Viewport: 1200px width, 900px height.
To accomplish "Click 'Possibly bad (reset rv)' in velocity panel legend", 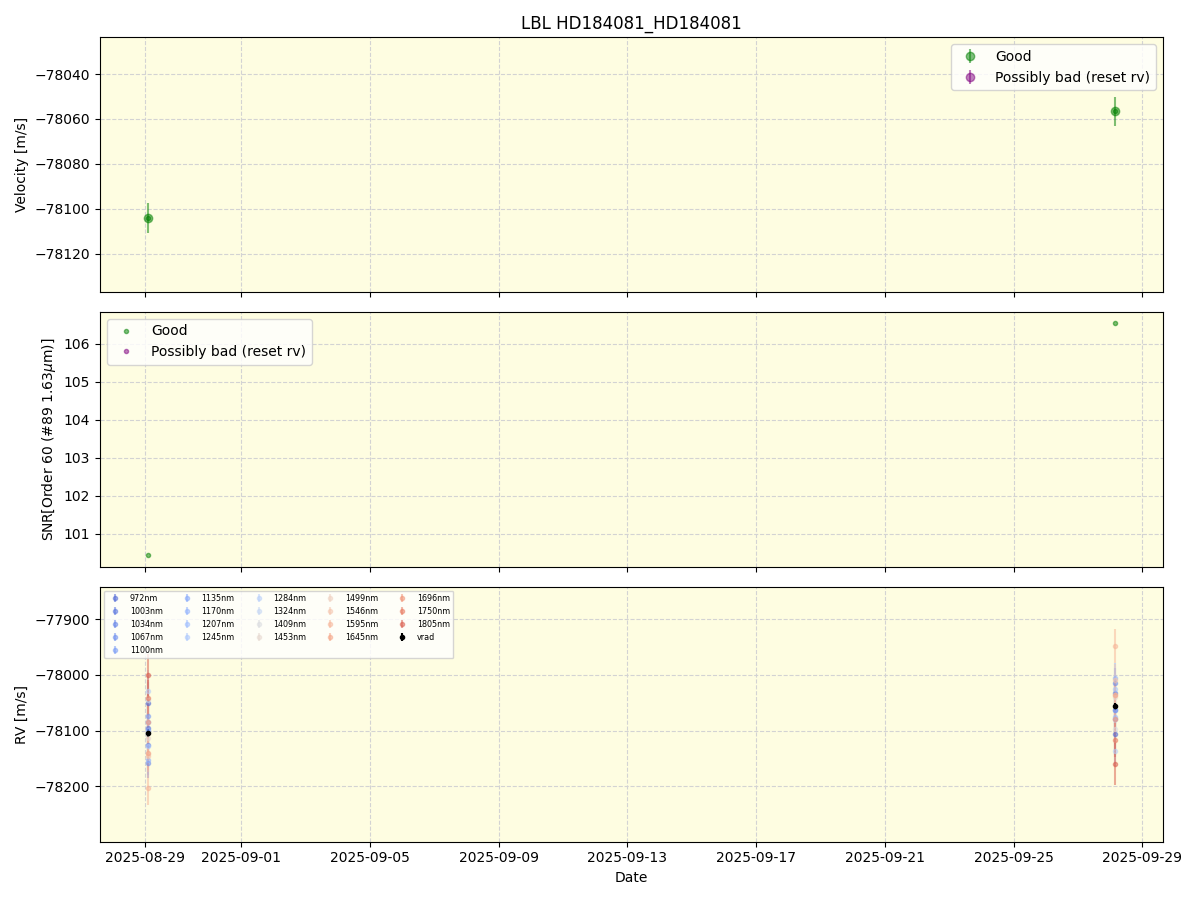I will (x=1072, y=77).
